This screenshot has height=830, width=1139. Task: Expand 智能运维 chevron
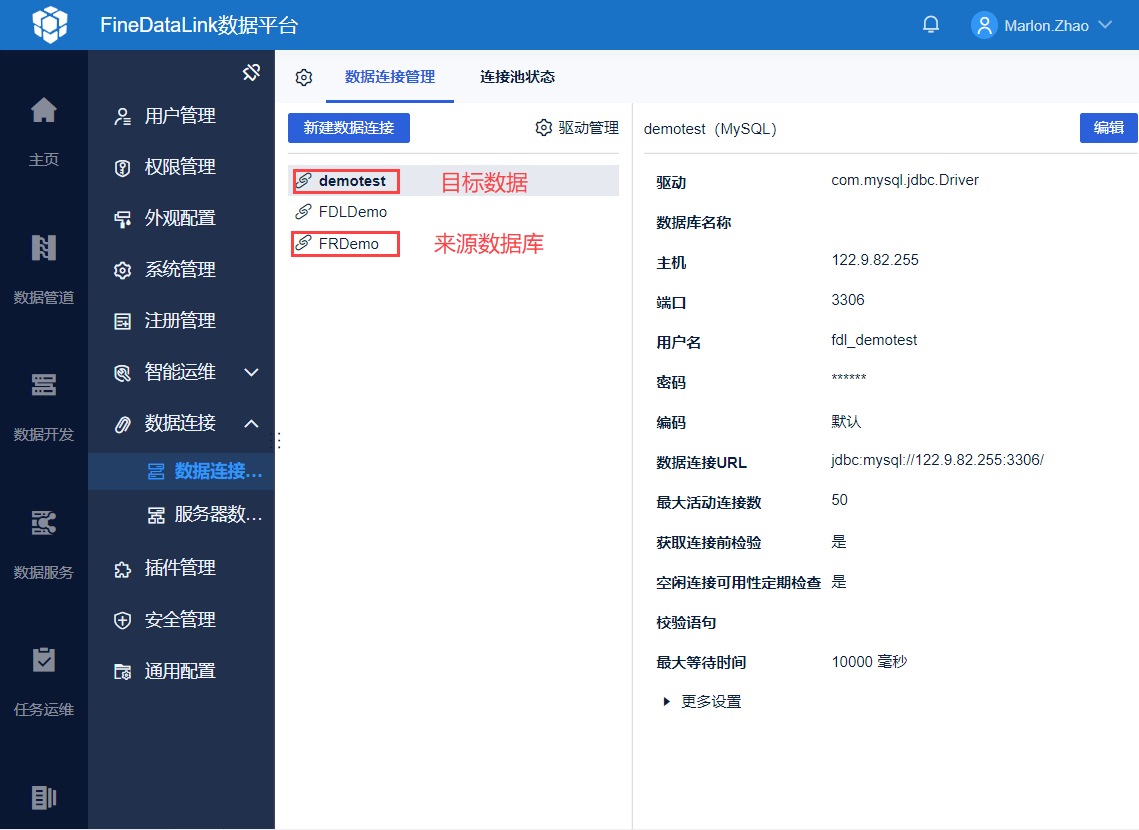point(251,373)
